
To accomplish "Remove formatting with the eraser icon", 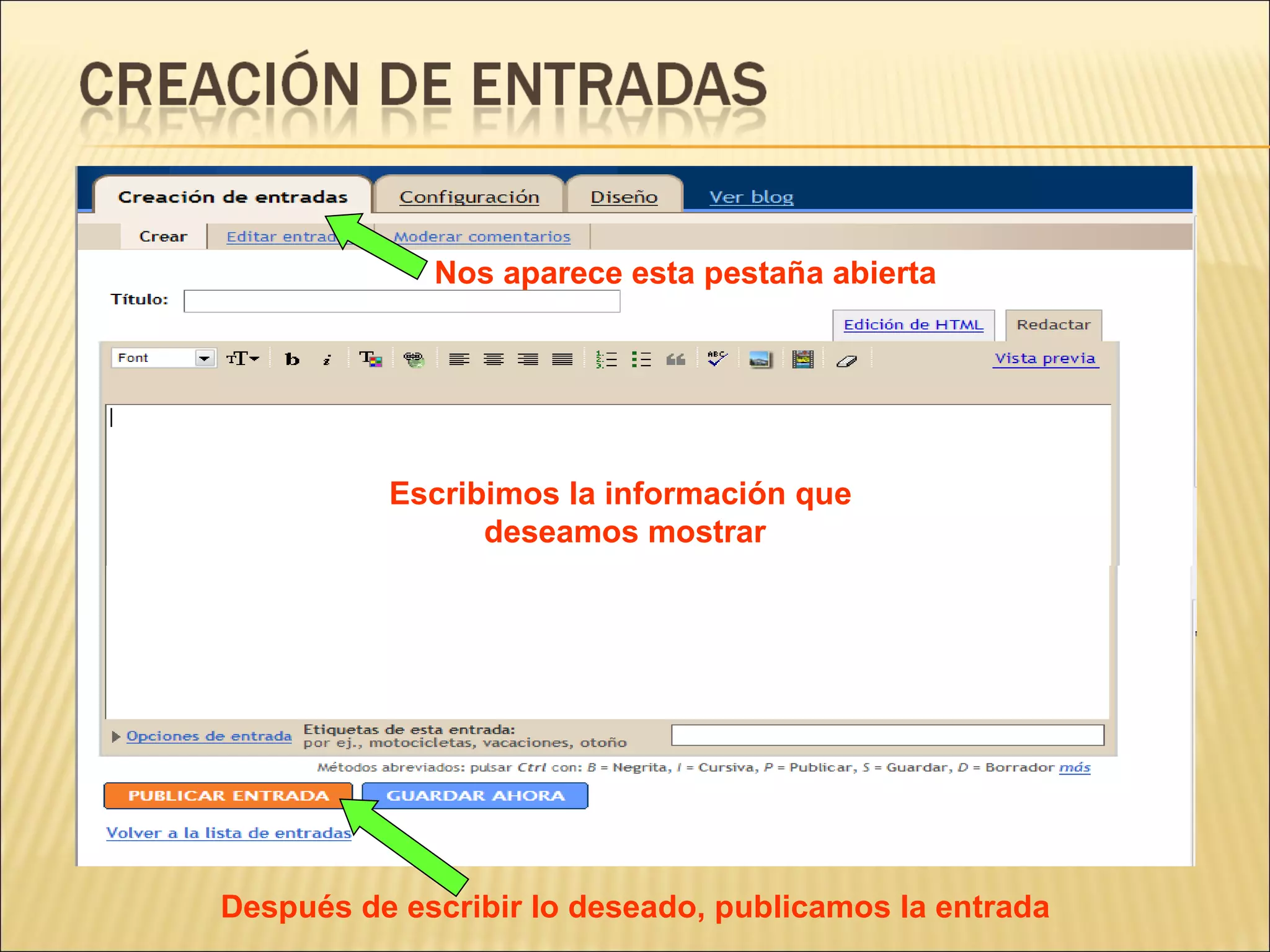I will click(846, 361).
